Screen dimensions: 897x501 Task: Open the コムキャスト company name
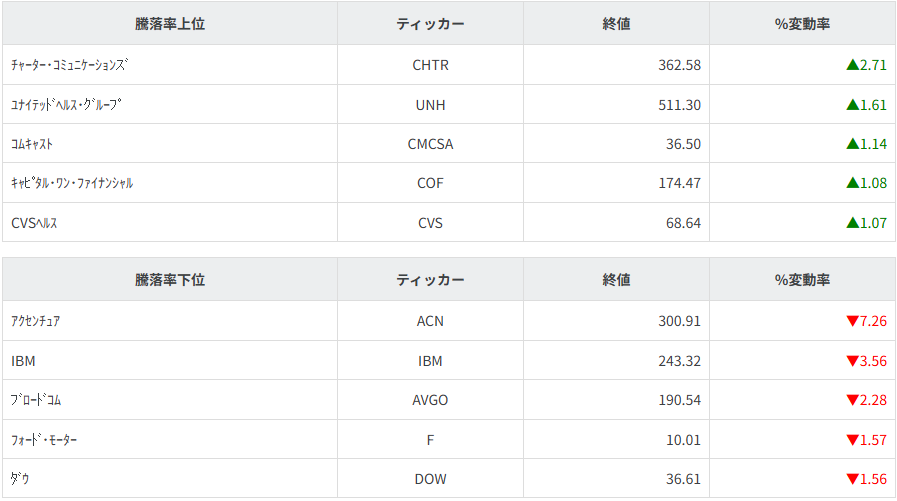coord(32,144)
